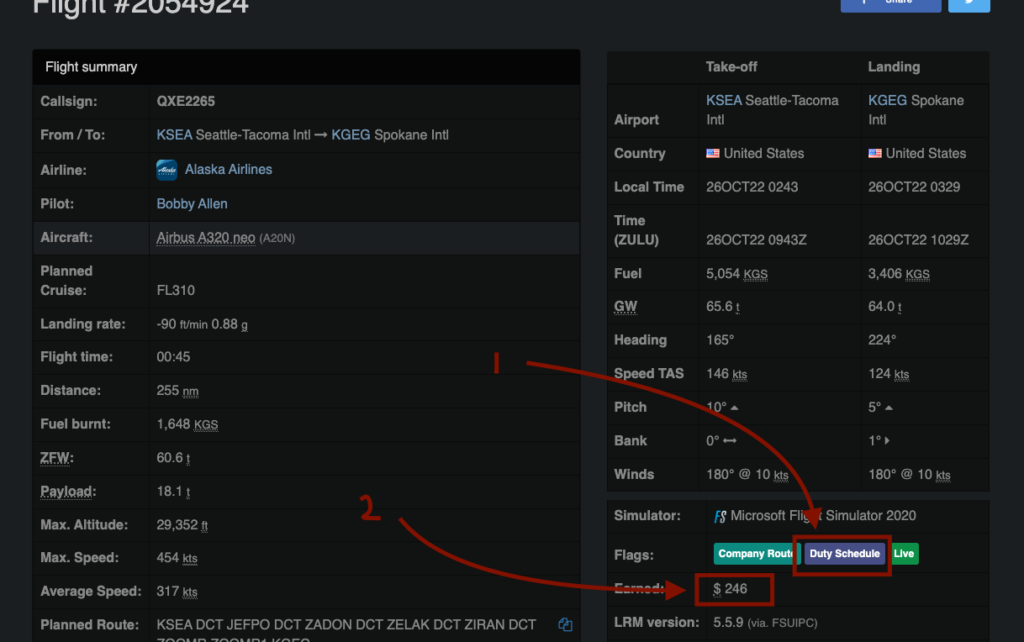Click the landing Speed TAS 124 kts
Viewport: 1024px width, 642px height.
pos(888,374)
